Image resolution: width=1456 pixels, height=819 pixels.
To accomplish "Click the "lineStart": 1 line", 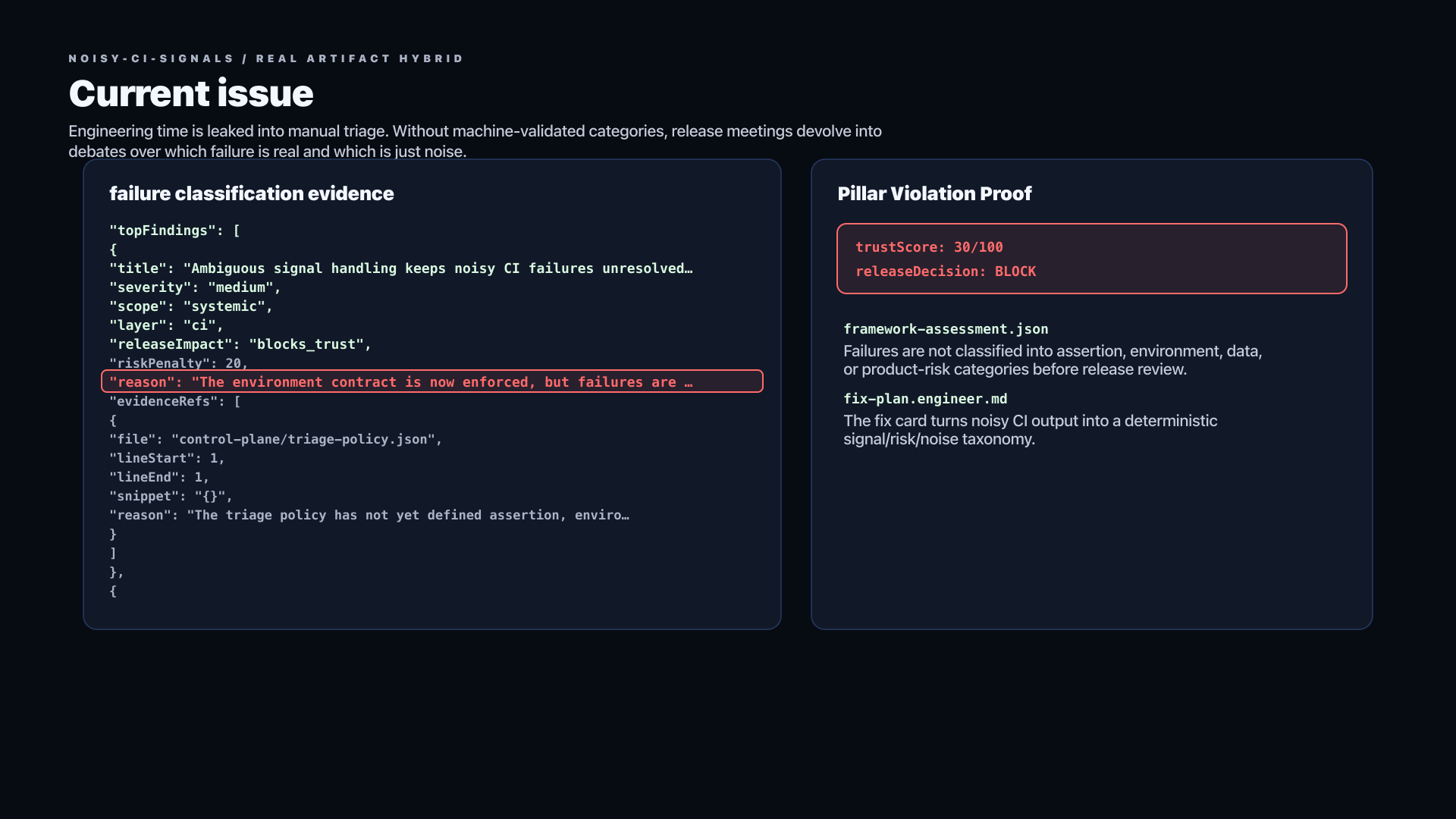I will coord(167,458).
